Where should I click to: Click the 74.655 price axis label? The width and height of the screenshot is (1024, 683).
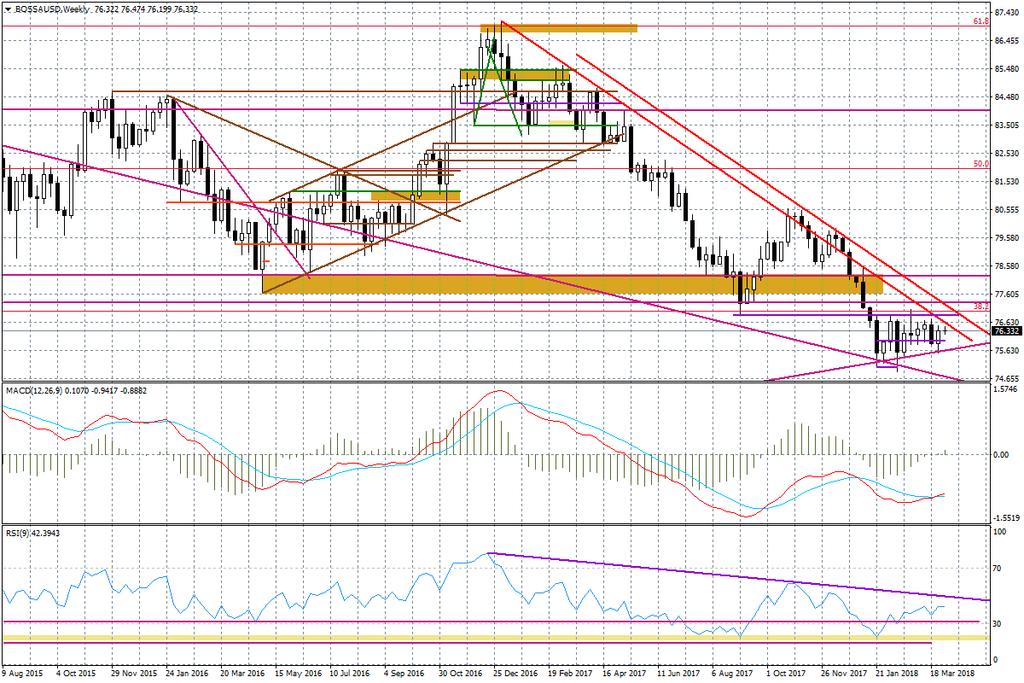pyautogui.click(x=1007, y=379)
